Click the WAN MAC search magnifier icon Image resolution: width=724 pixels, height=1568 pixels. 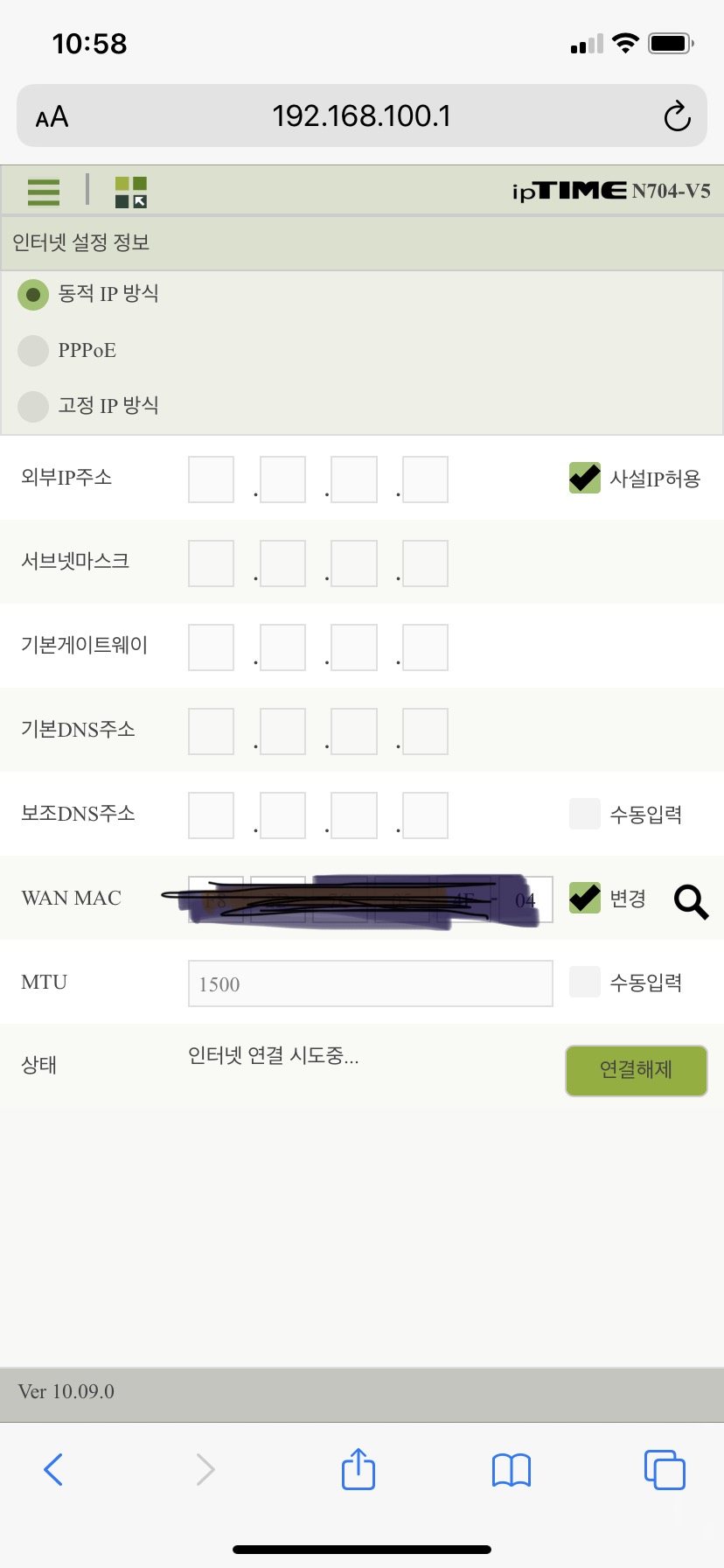pyautogui.click(x=691, y=901)
